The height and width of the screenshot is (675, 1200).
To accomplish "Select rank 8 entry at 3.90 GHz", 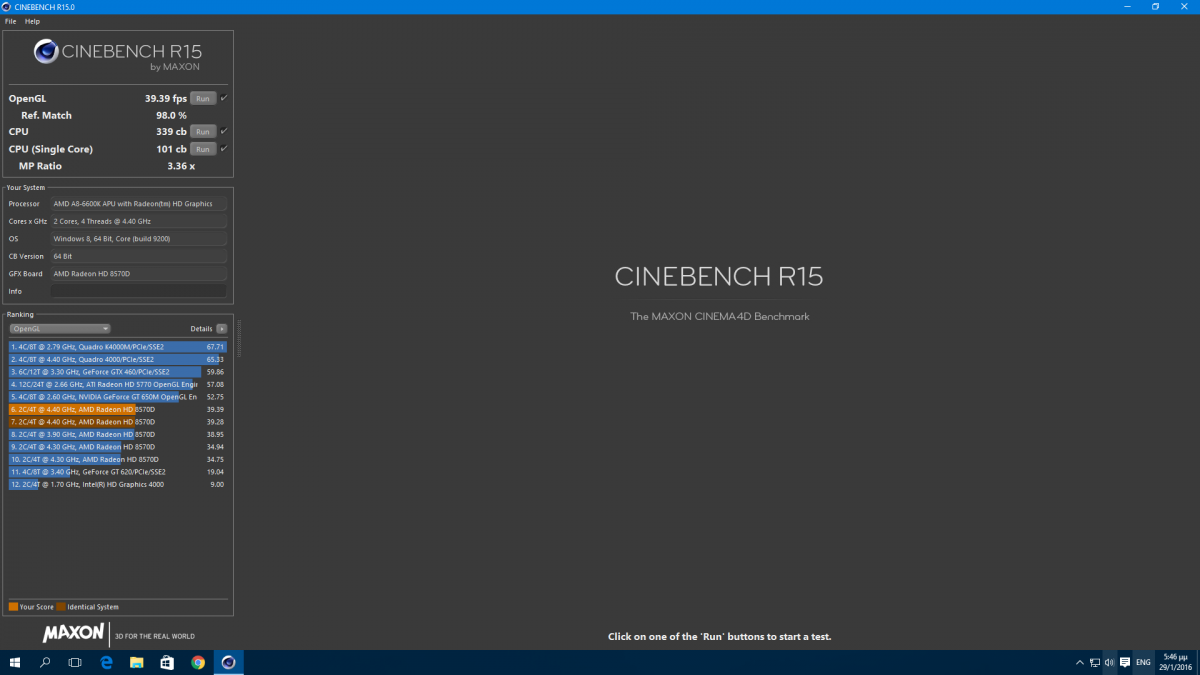I will [118, 434].
